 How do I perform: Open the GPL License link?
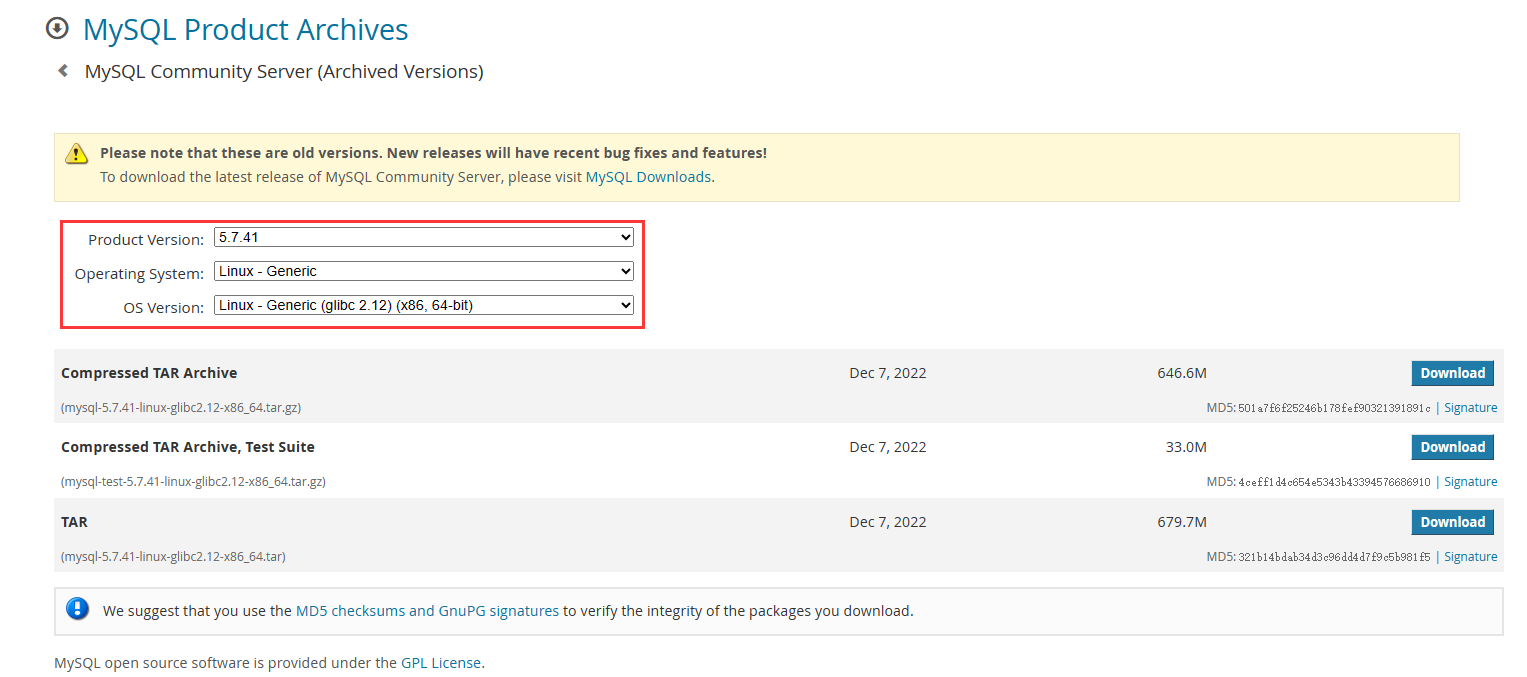[x=441, y=662]
